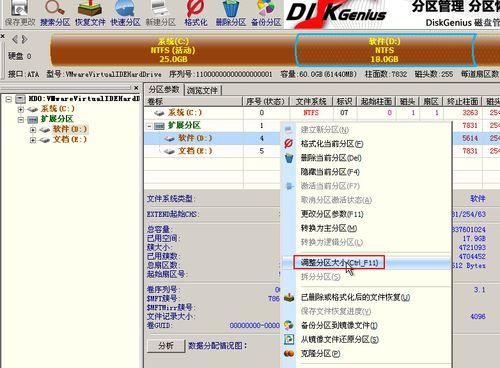The height and width of the screenshot is (368, 500).
Task: Click the 文件系统 column header
Action: pos(311,101)
